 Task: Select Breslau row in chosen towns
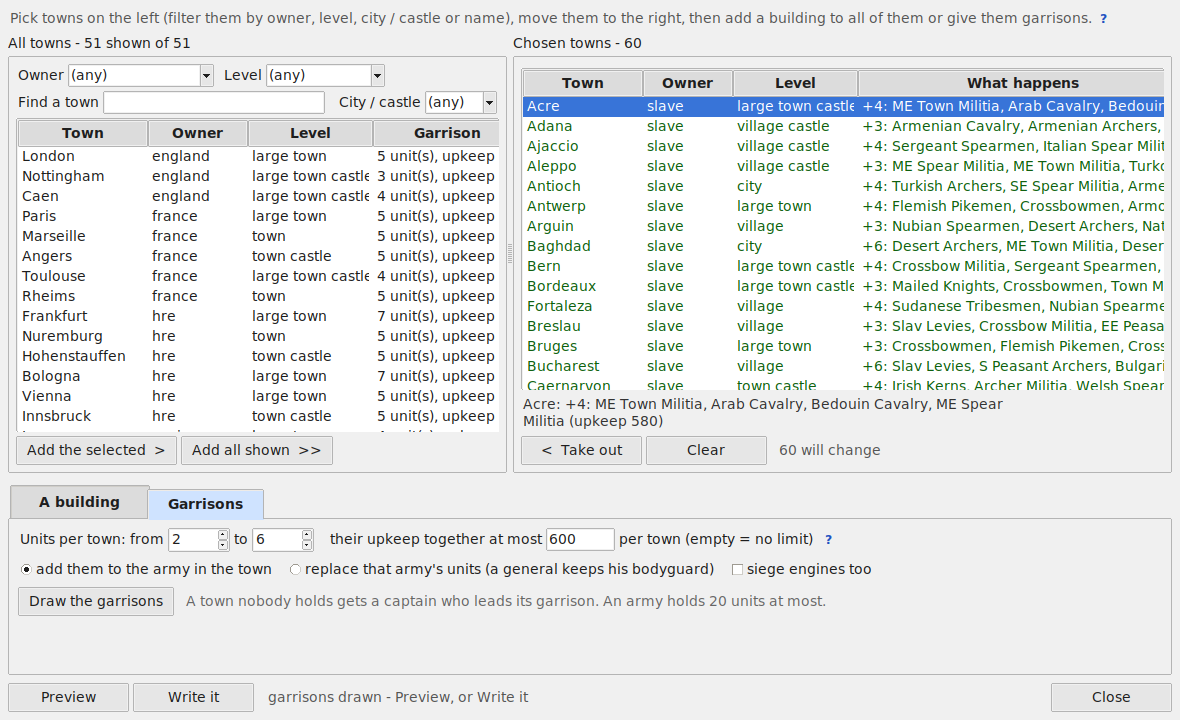click(844, 327)
